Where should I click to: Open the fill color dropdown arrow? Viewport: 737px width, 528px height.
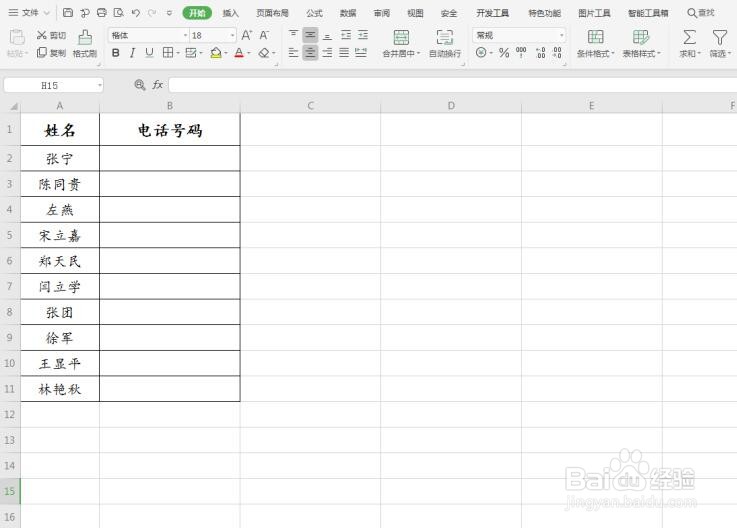[226, 53]
